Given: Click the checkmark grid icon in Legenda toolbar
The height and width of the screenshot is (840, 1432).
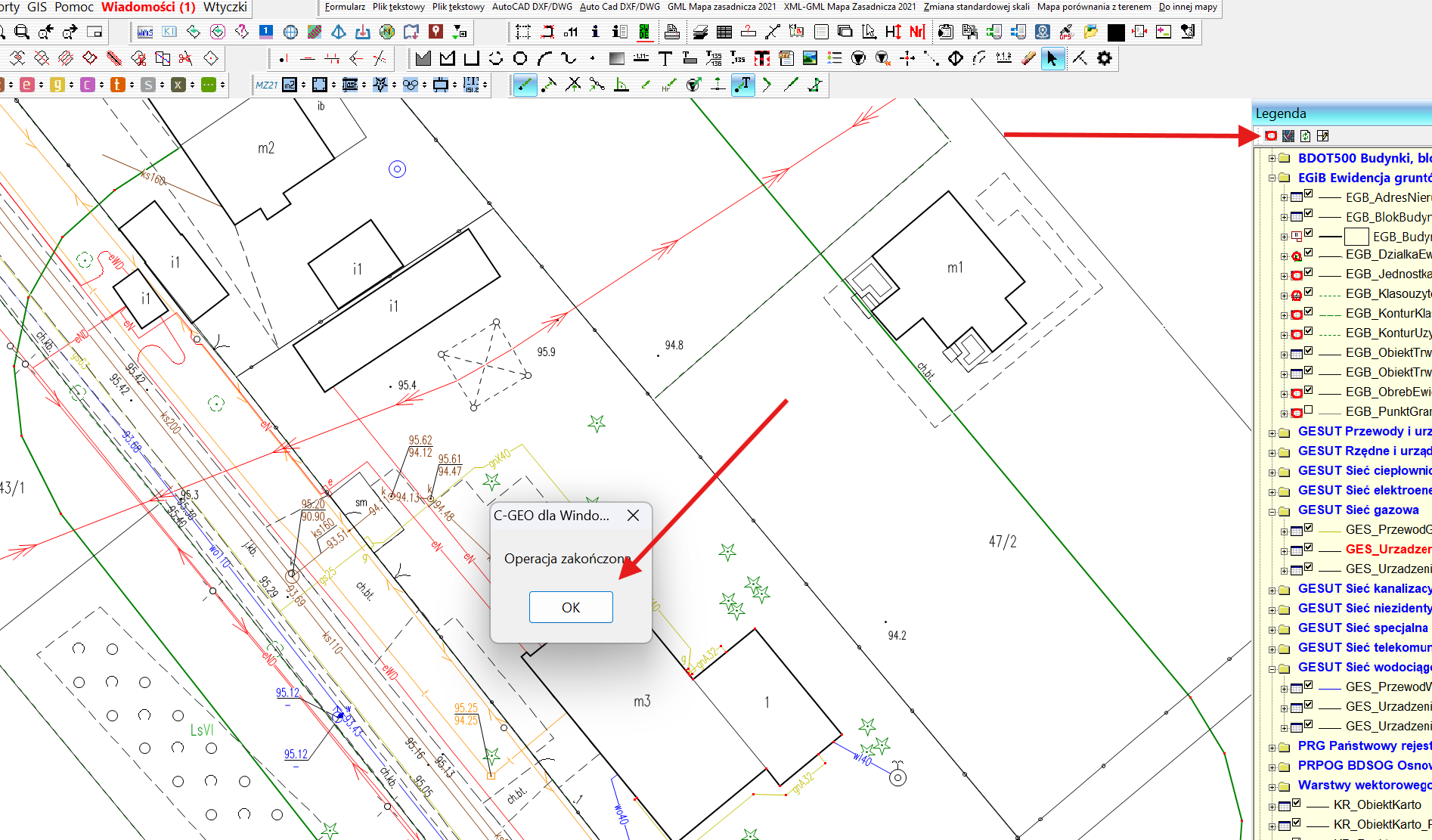Looking at the screenshot, I should [x=1288, y=136].
